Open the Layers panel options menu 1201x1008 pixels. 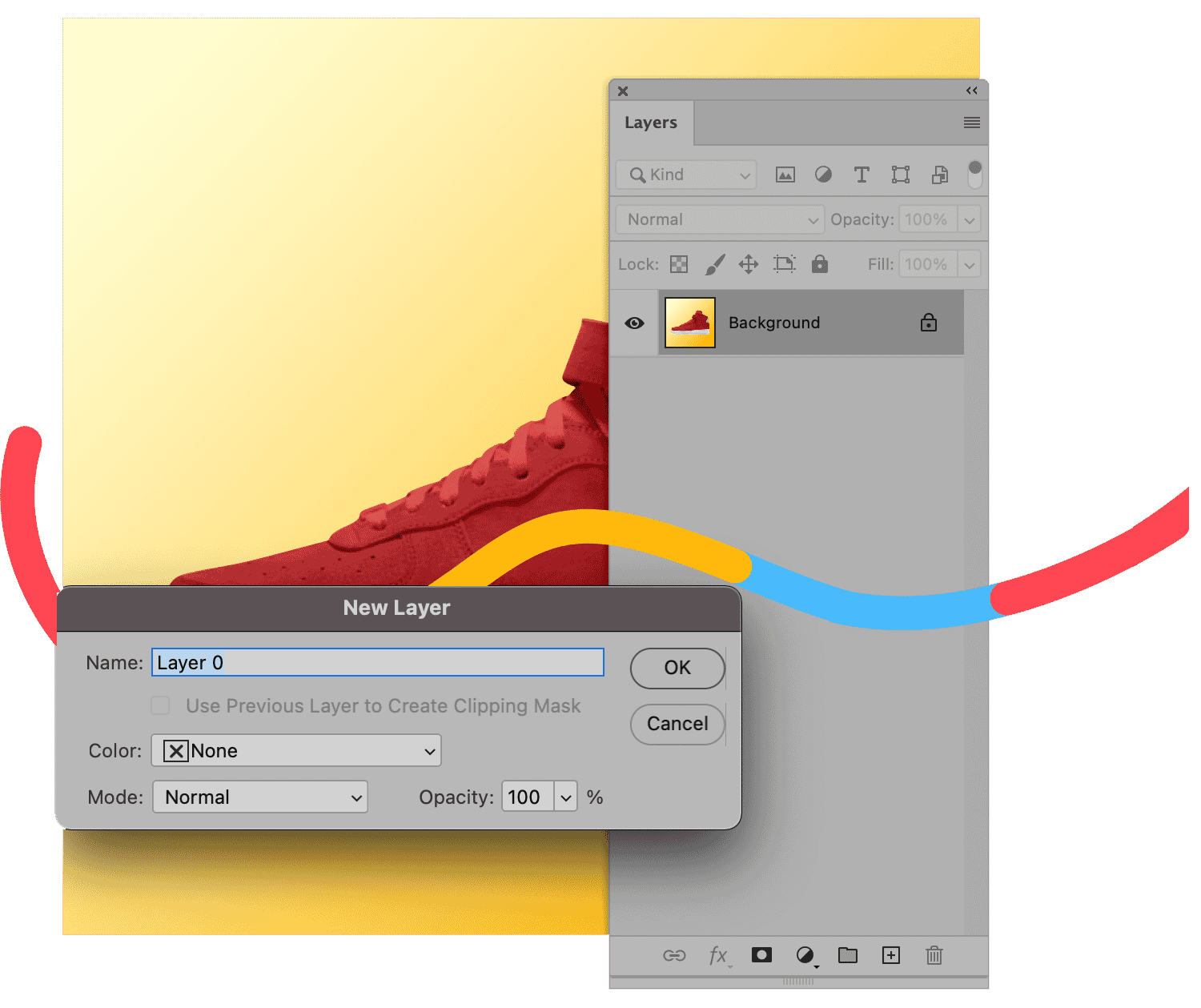point(971,122)
